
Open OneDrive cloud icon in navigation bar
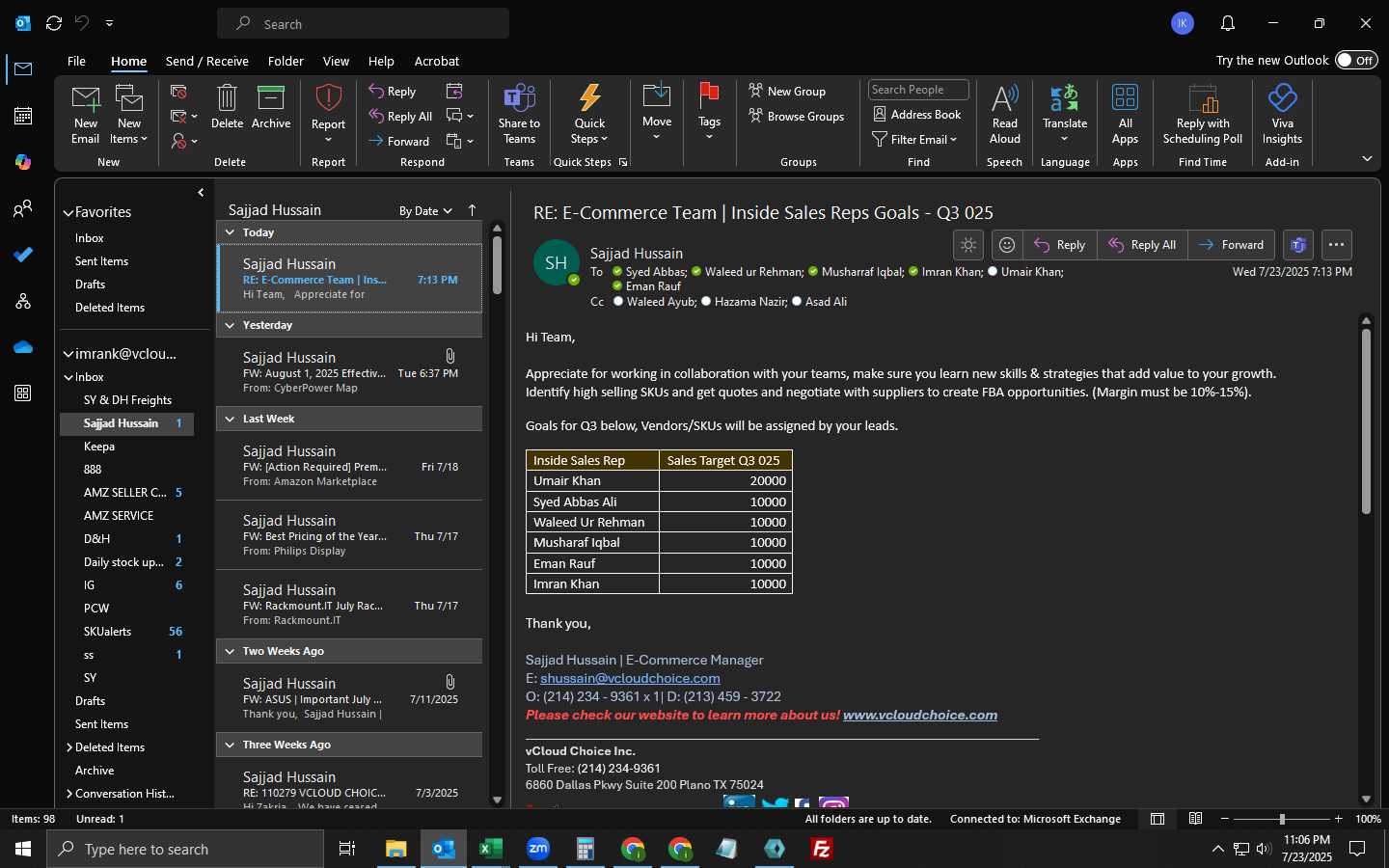23,347
